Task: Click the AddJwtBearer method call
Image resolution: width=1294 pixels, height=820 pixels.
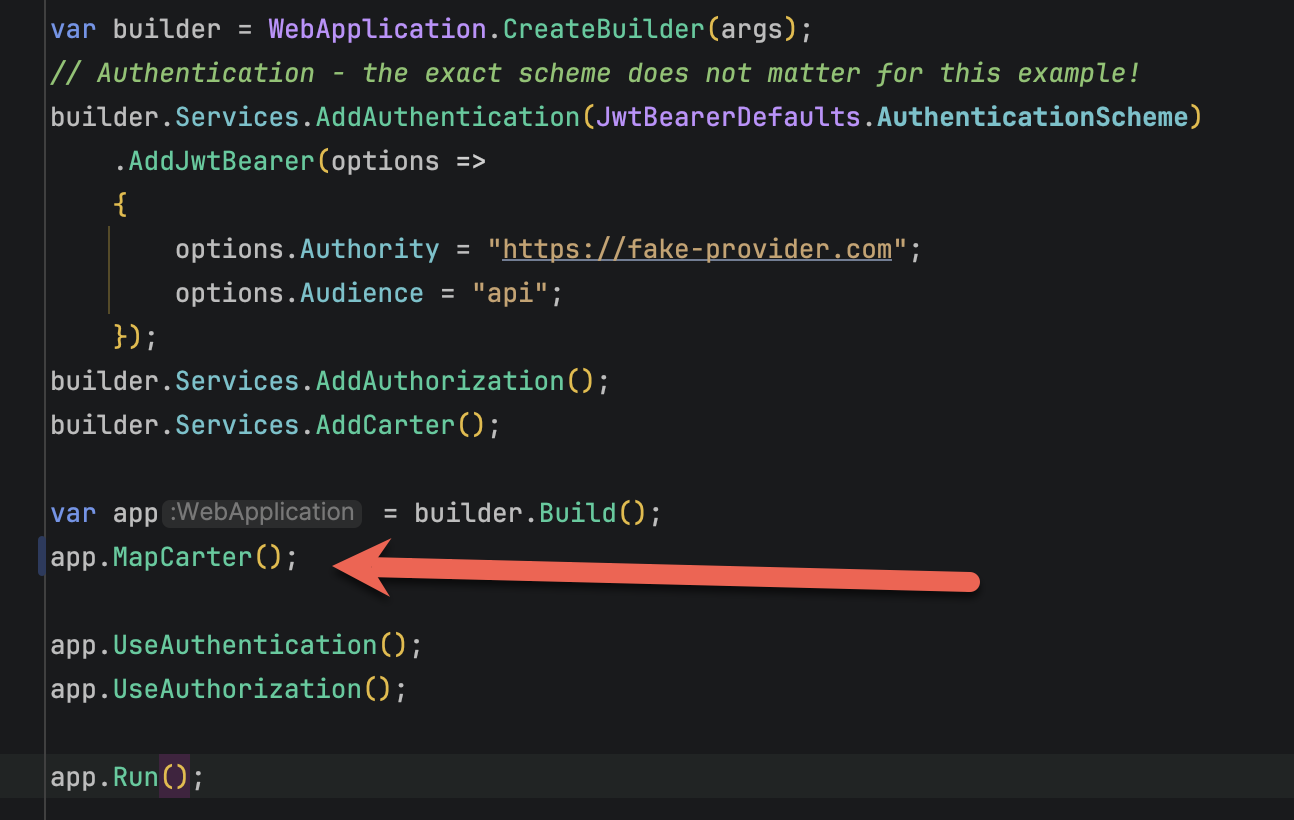Action: tap(222, 161)
